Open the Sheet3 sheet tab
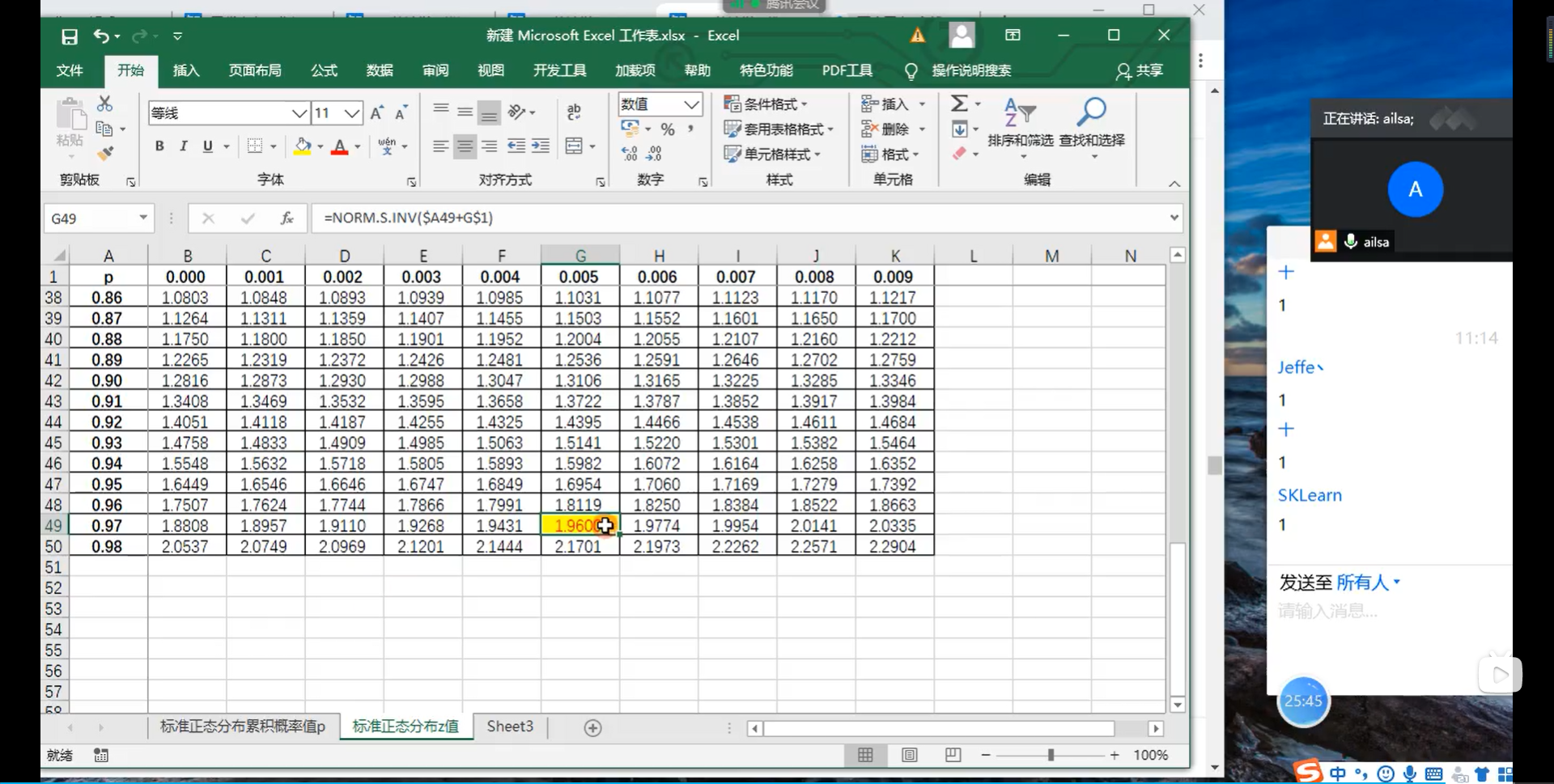The width and height of the screenshot is (1554, 784). click(x=510, y=727)
